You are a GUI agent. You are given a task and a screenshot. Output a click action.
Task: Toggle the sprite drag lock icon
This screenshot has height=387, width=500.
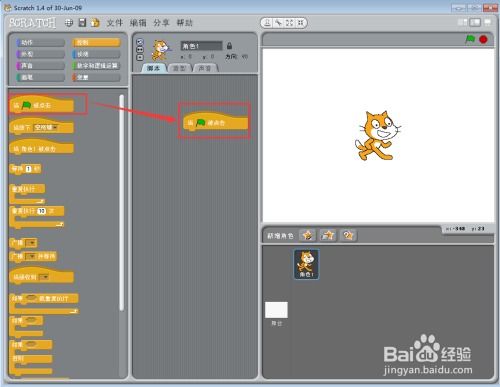point(229,46)
